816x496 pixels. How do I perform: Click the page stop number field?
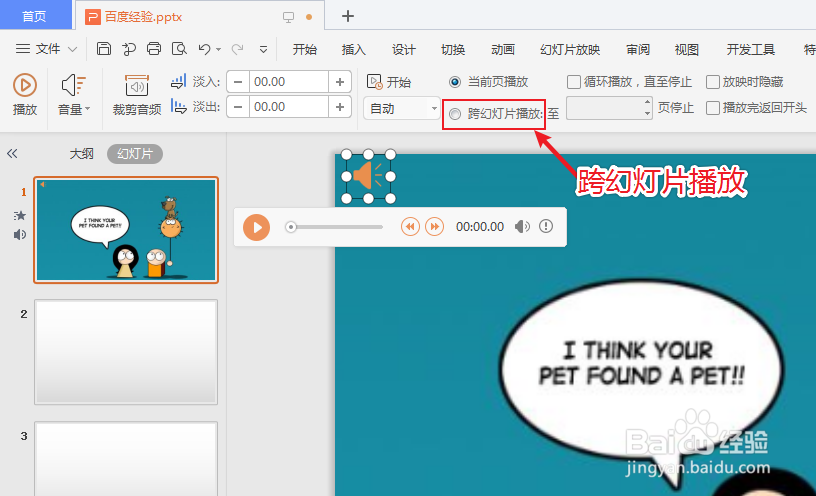coord(605,108)
